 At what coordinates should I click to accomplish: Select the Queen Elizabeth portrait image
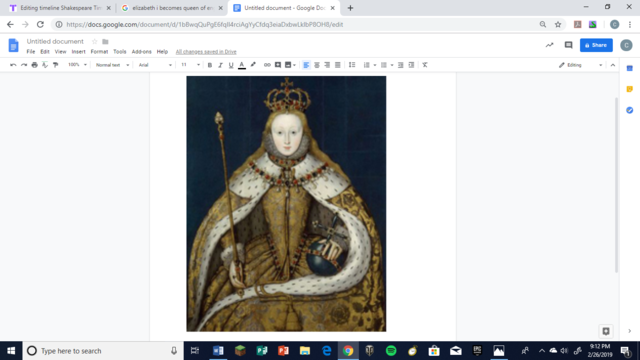[286, 204]
